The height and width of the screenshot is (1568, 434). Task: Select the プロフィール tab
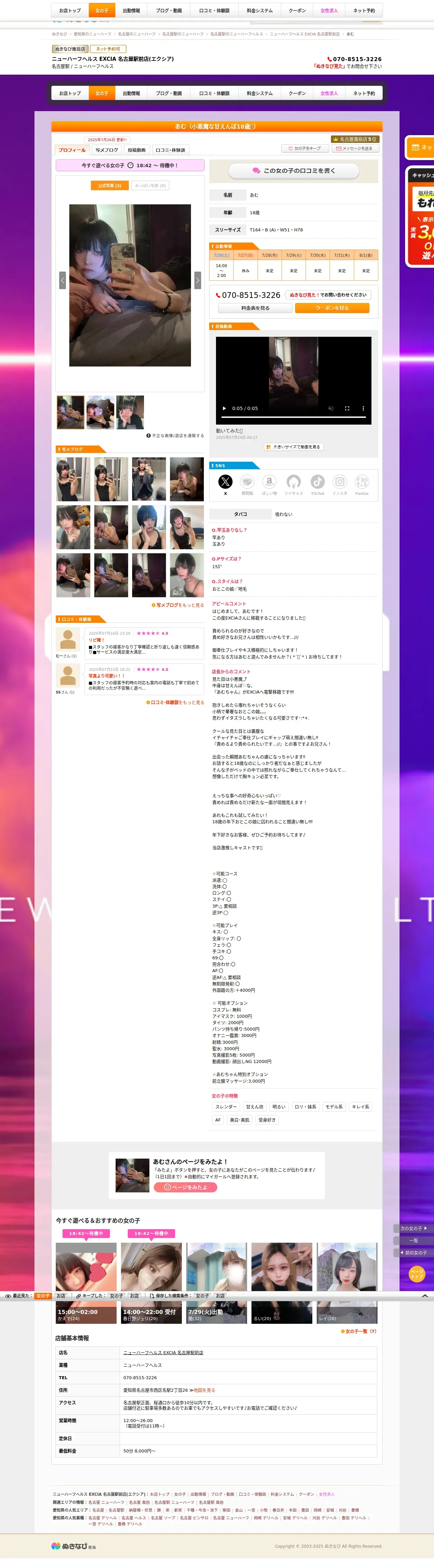pos(72,150)
